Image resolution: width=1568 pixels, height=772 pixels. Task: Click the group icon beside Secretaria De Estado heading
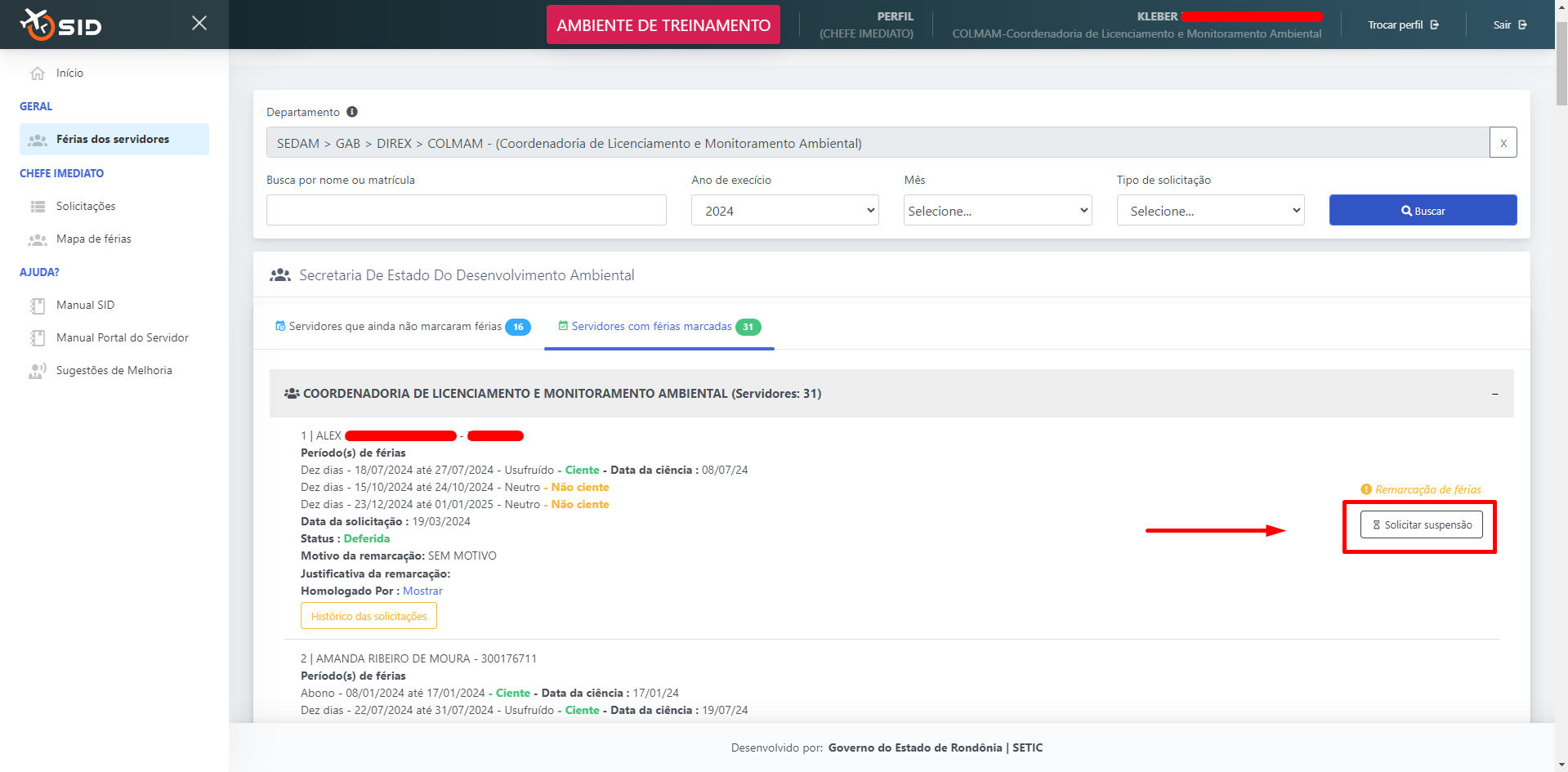tap(280, 275)
